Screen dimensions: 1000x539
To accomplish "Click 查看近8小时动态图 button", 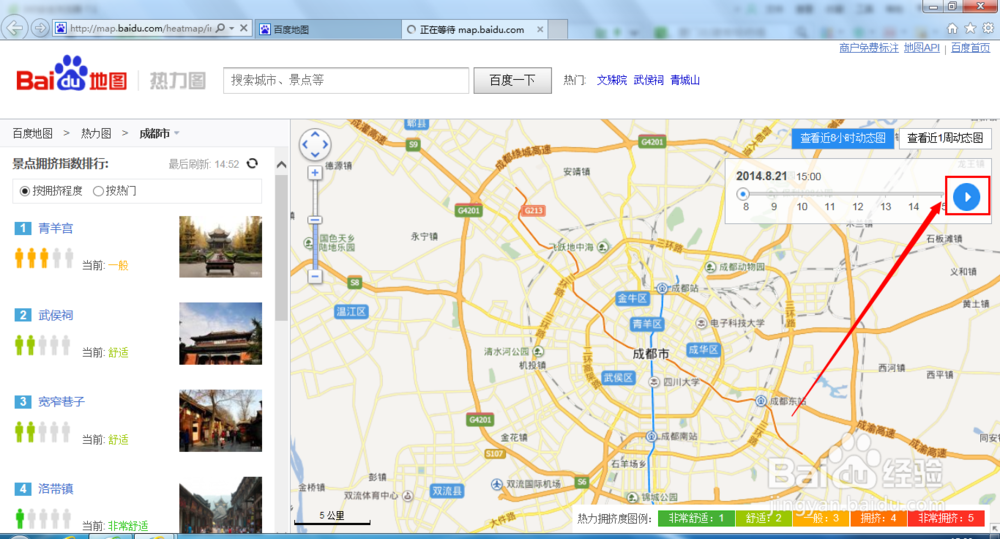I will 842,138.
